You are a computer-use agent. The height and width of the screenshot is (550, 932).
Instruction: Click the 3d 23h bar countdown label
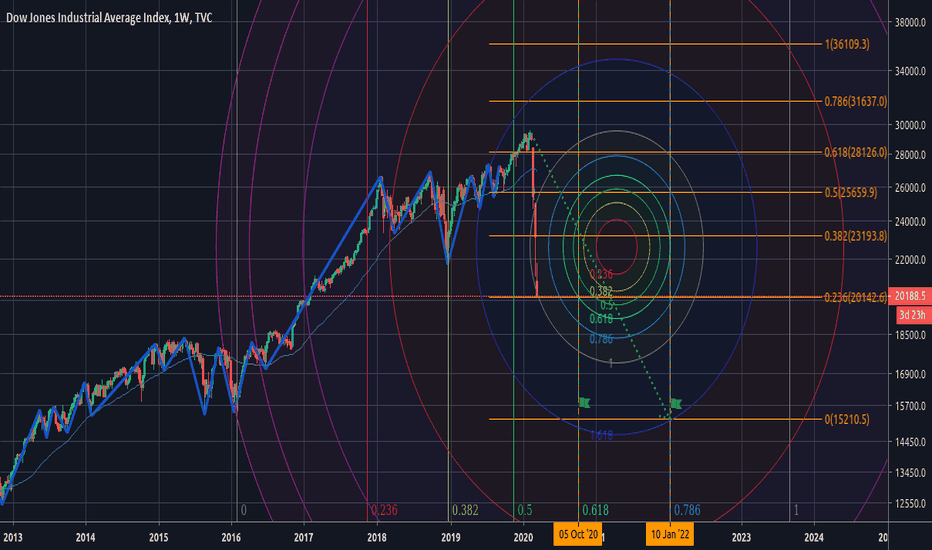pyautogui.click(x=913, y=315)
